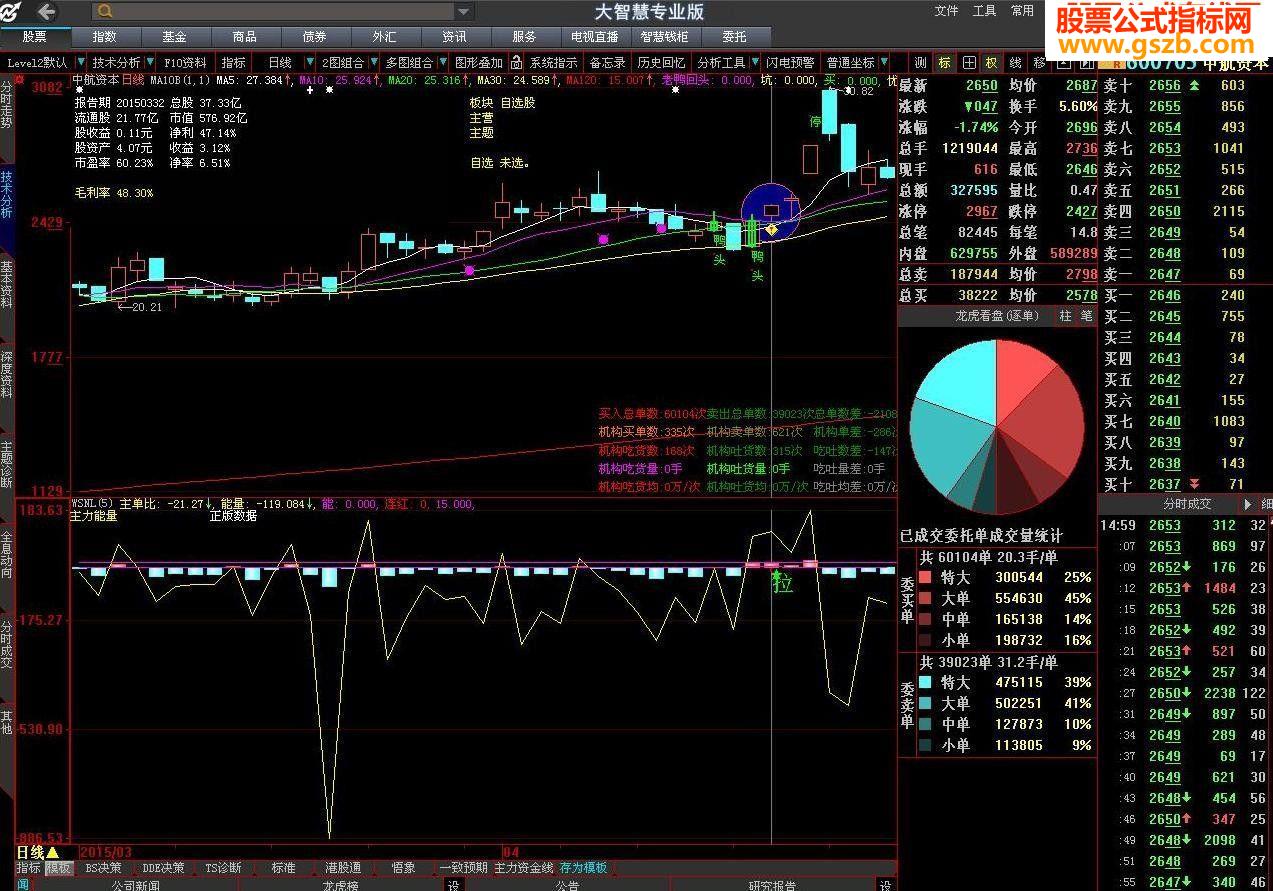The image size is (1273, 891).
Task: Click the red 特大 buy-order color swatch
Action: pos(925,577)
